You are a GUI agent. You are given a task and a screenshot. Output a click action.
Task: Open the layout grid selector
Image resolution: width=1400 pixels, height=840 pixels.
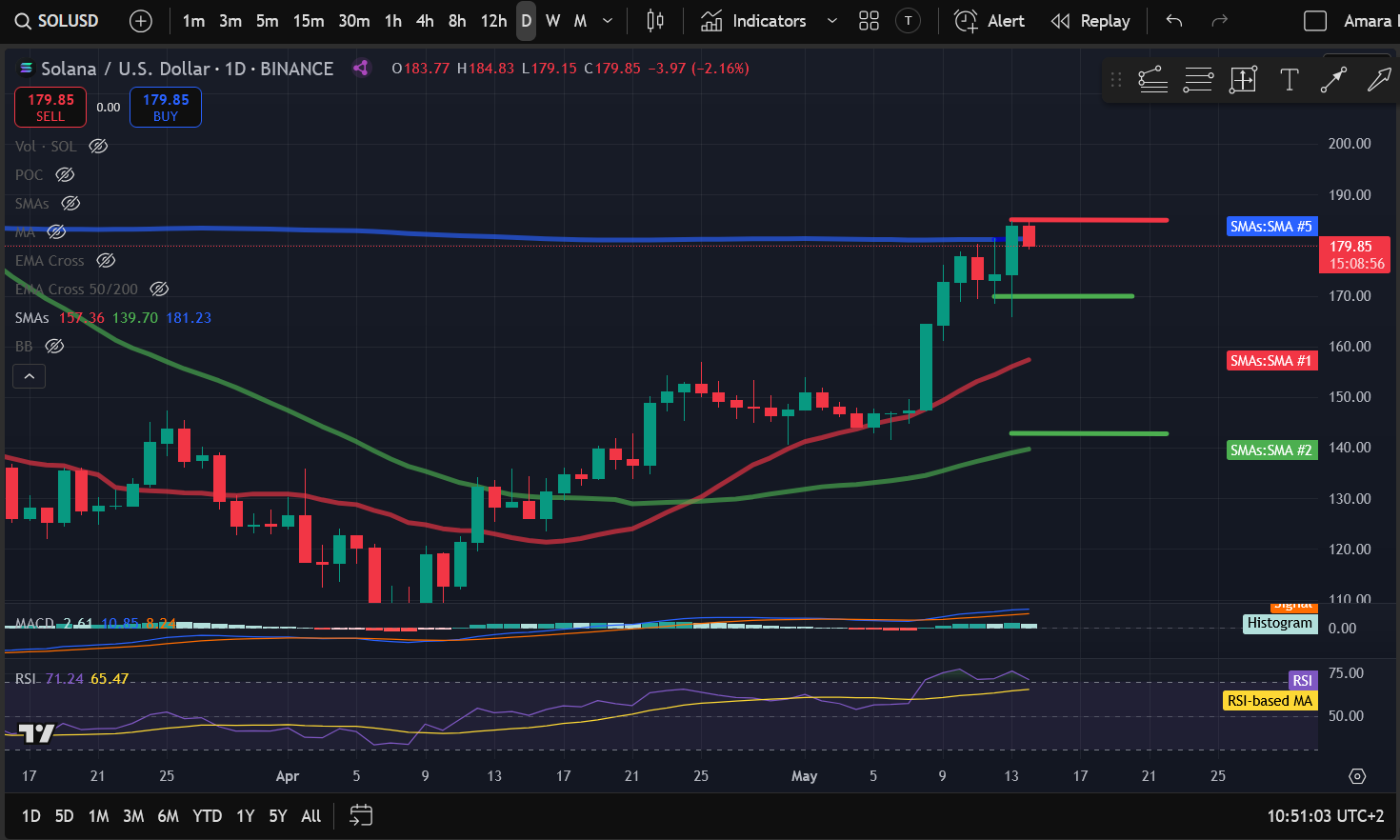[x=869, y=21]
